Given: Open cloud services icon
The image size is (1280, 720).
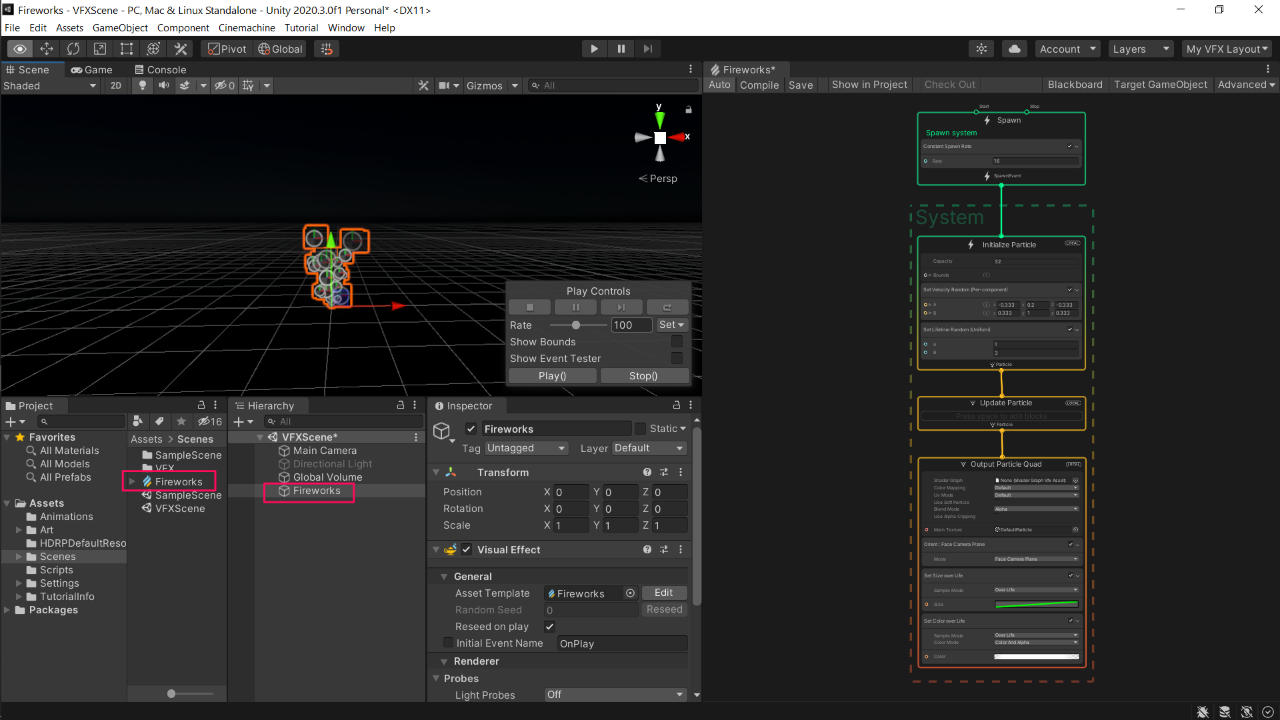Looking at the screenshot, I should pos(1015,49).
